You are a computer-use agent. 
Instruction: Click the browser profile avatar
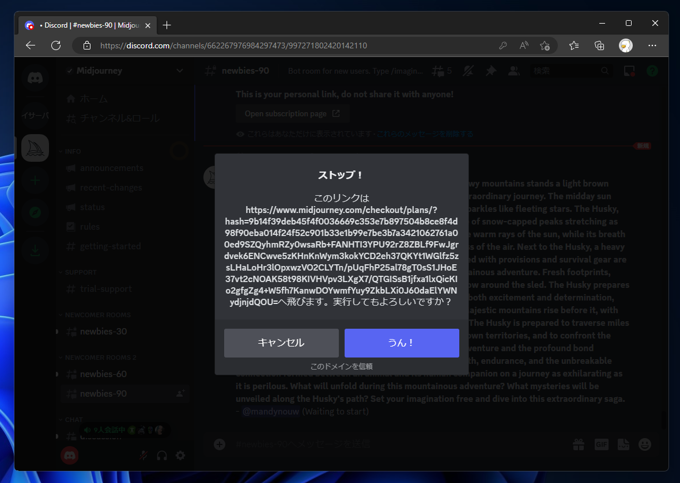tap(625, 46)
